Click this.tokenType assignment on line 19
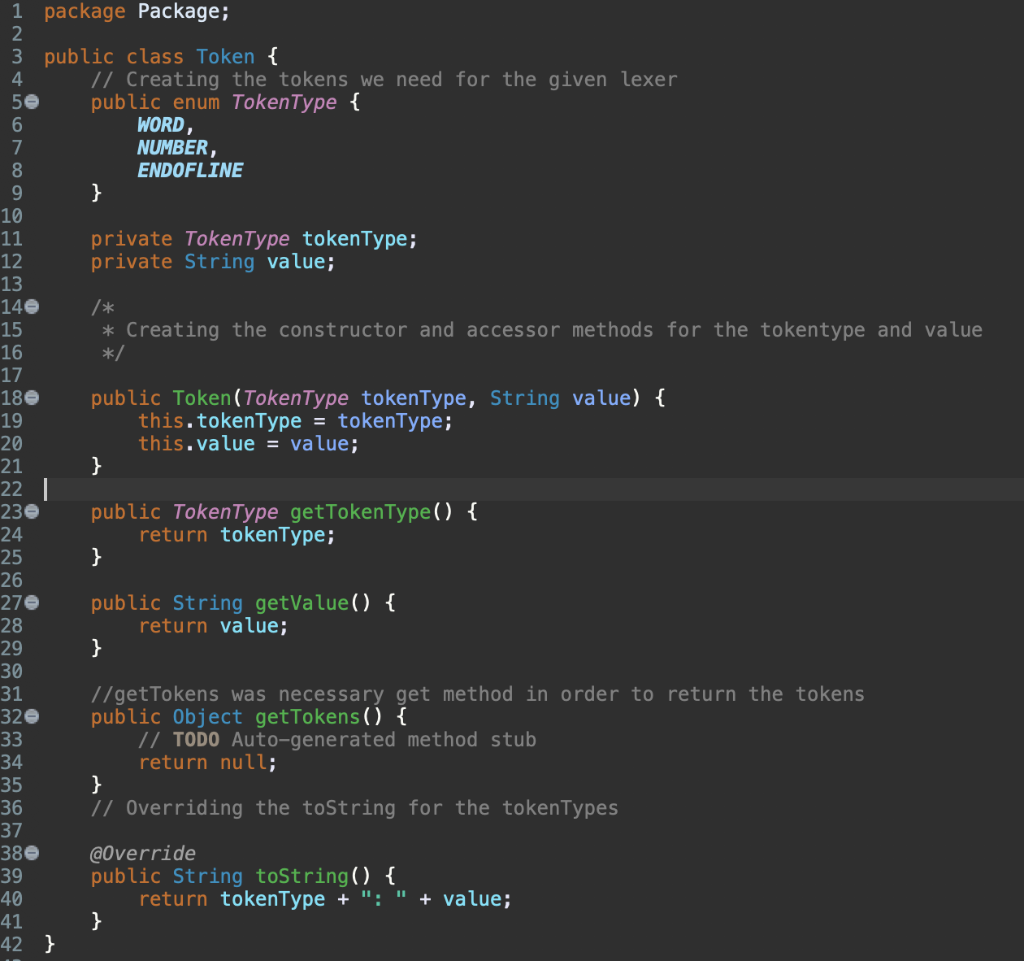 (x=295, y=421)
